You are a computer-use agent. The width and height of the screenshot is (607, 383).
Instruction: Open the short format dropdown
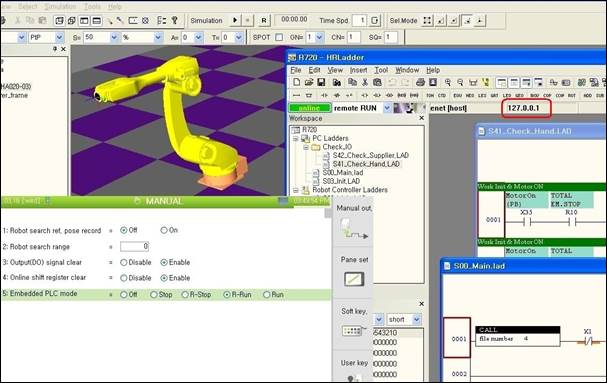(417, 319)
